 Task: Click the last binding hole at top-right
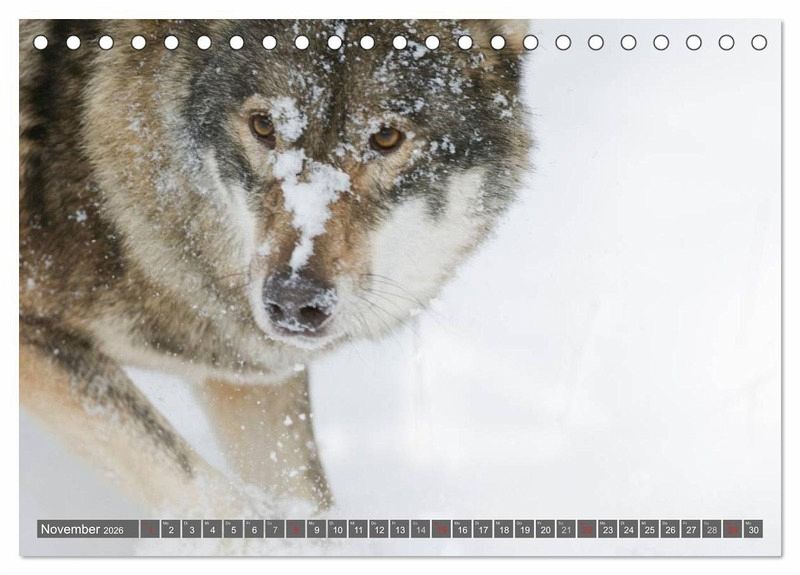pos(759,43)
